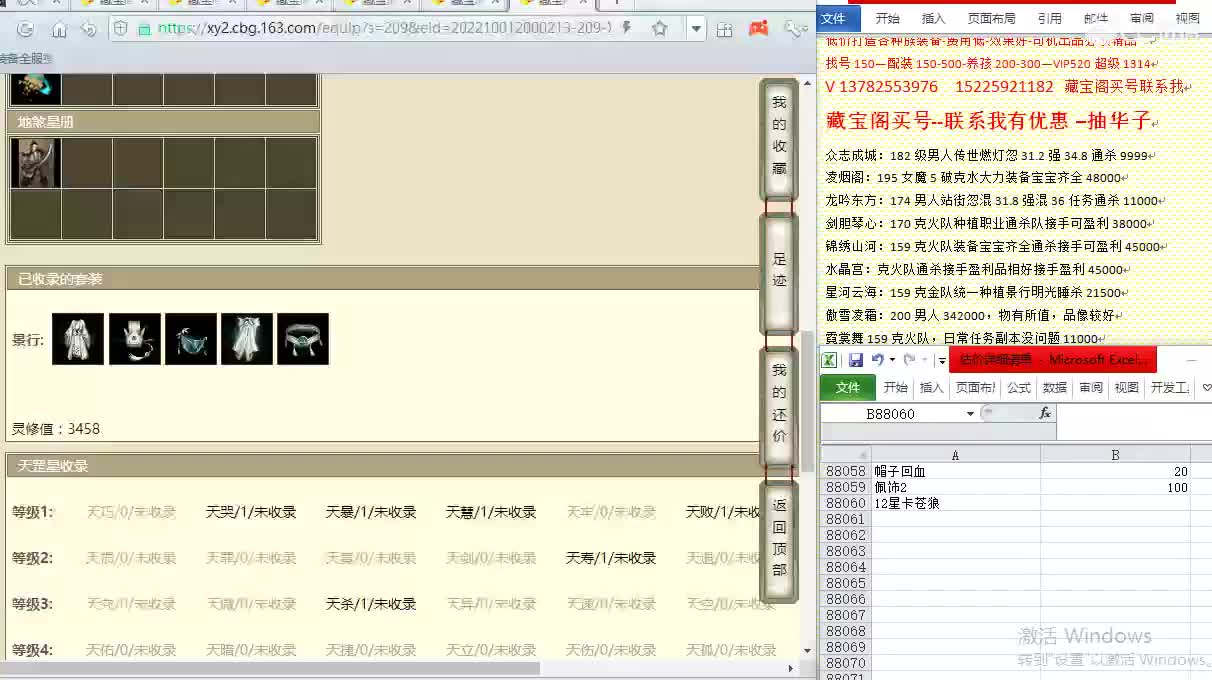Click Excel select-all corner button
This screenshot has height=680, width=1212.
pos(845,455)
